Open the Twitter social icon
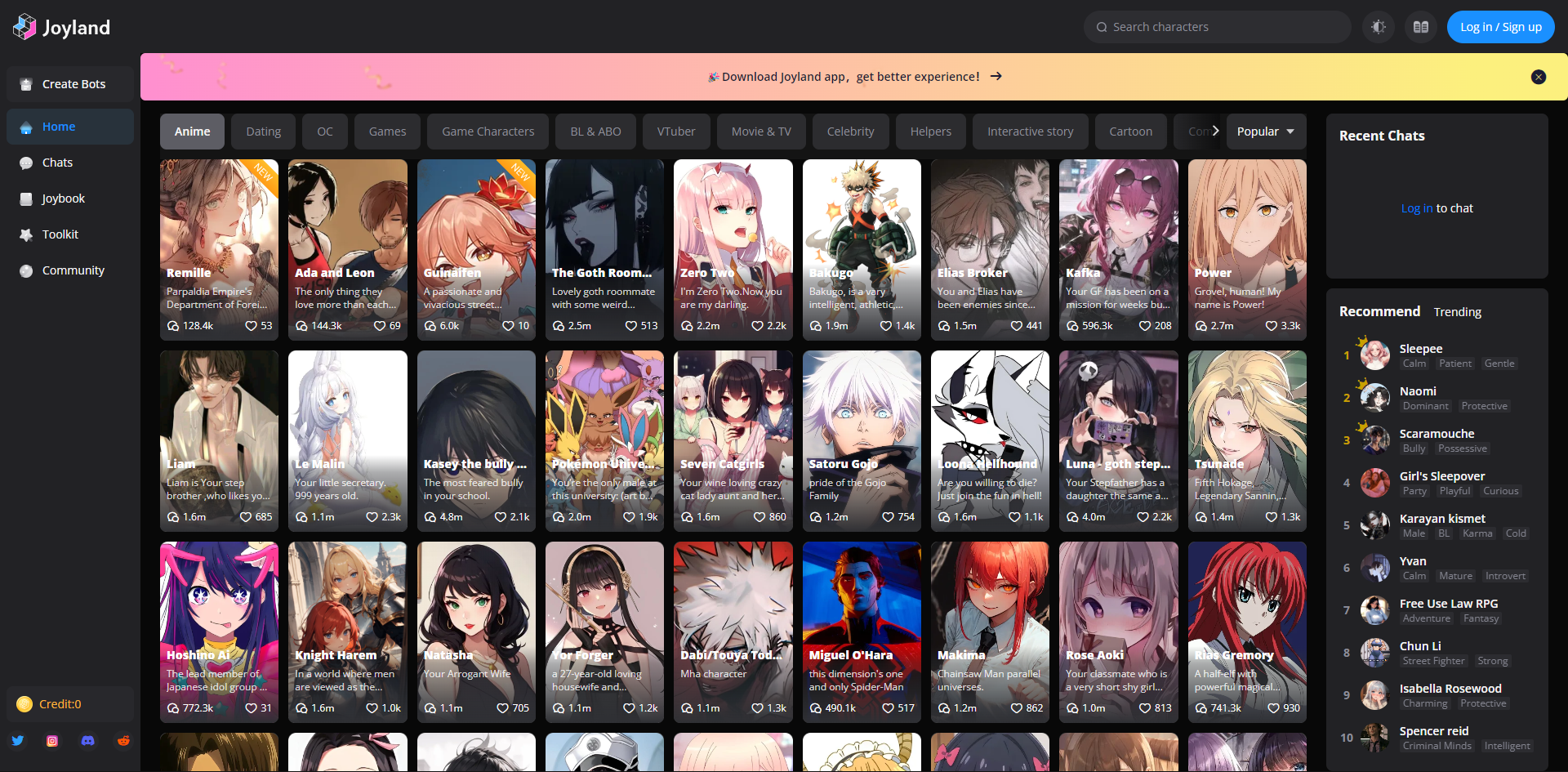Screen dimensions: 1568x772 point(18,741)
